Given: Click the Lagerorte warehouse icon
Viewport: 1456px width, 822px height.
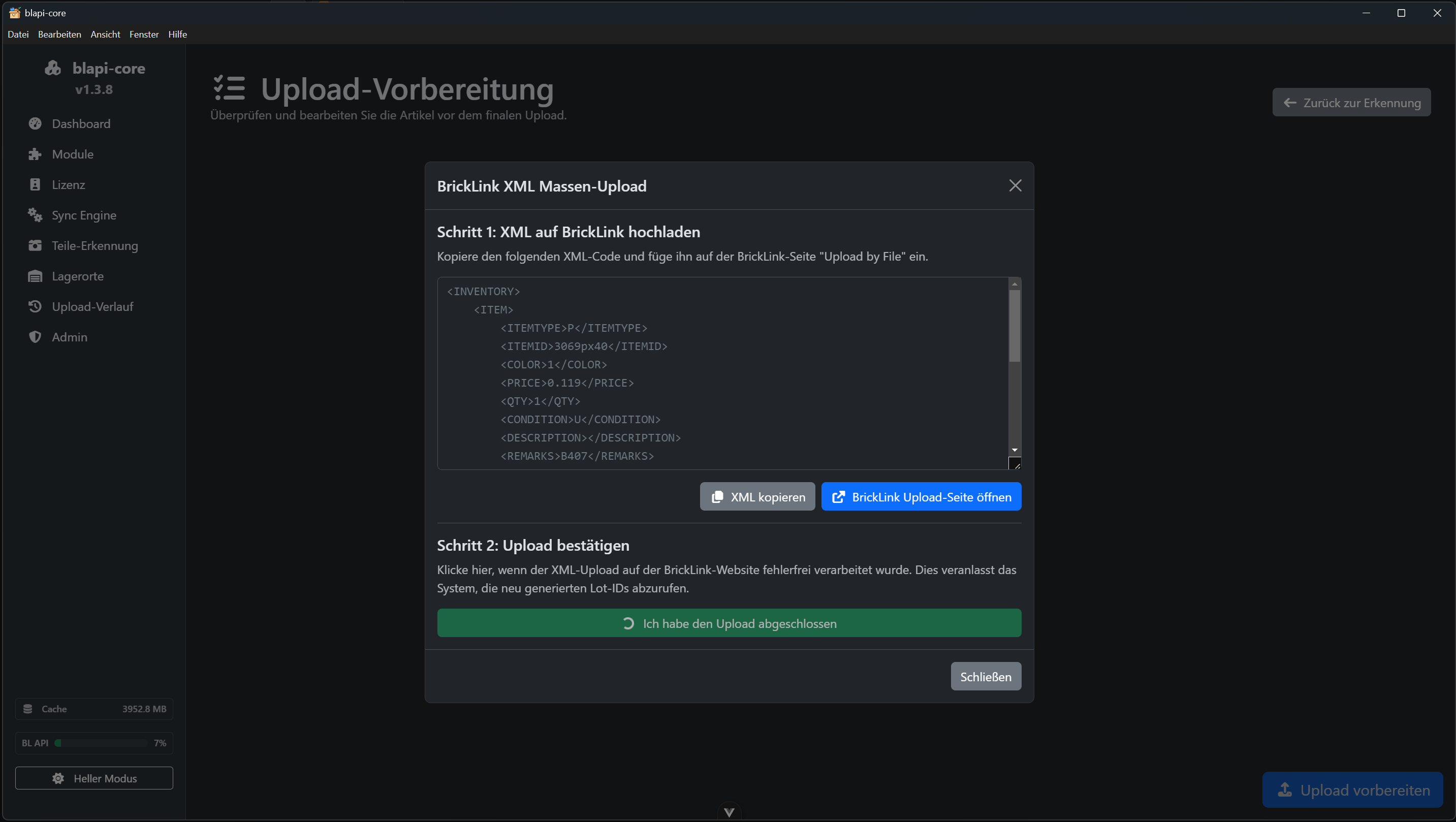Looking at the screenshot, I should (x=35, y=276).
